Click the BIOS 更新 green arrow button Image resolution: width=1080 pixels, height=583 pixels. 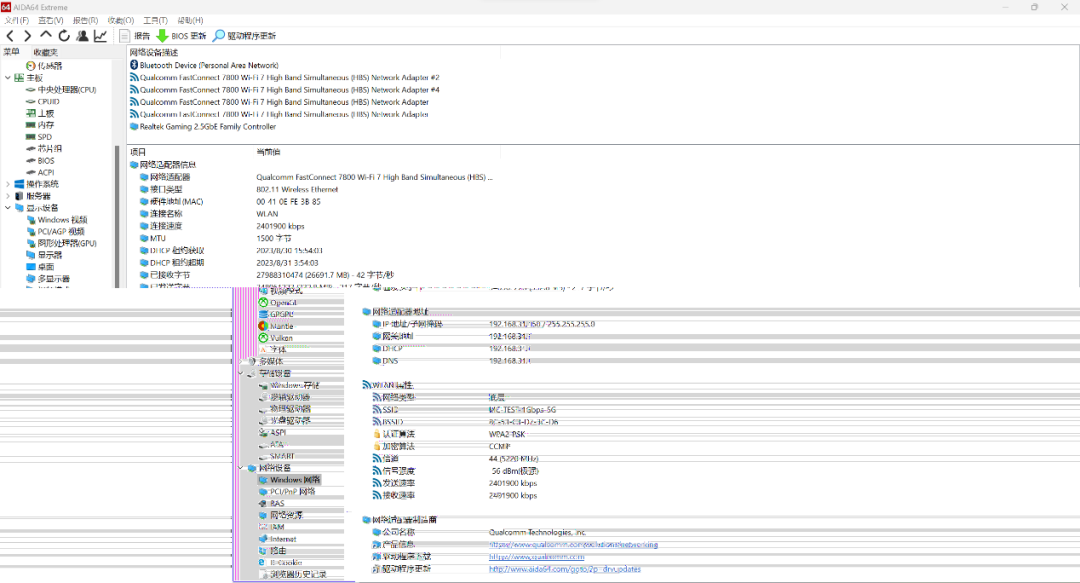pos(181,36)
